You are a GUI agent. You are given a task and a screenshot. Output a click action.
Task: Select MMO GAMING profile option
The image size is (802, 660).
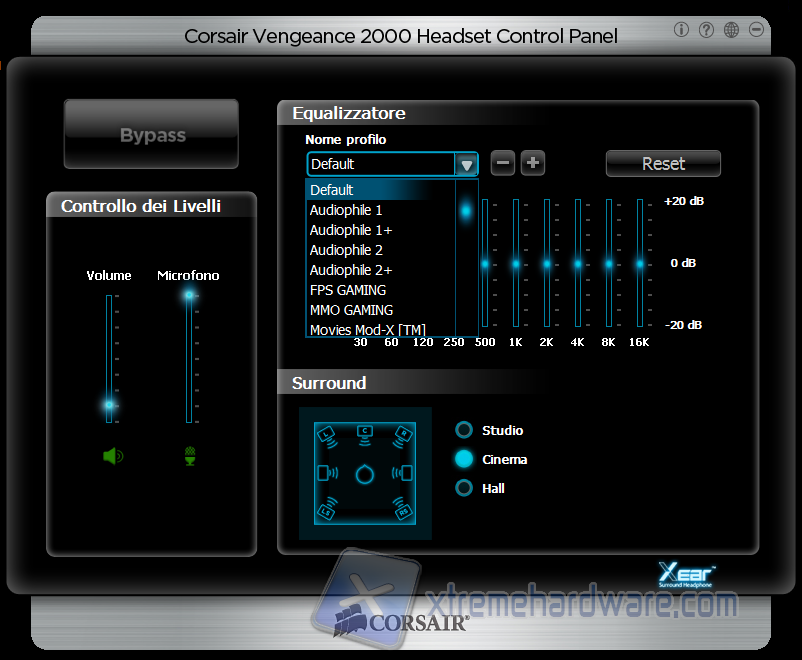(x=351, y=310)
